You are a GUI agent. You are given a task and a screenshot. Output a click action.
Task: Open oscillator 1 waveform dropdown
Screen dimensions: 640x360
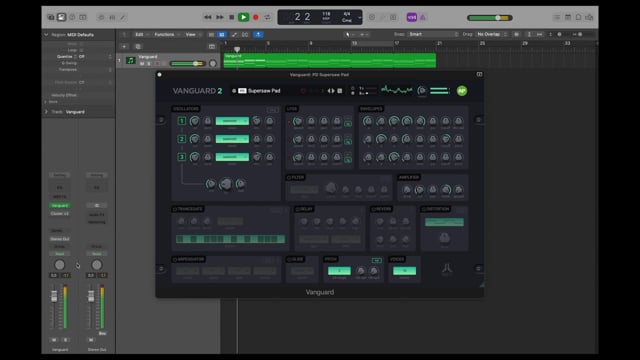click(232, 121)
